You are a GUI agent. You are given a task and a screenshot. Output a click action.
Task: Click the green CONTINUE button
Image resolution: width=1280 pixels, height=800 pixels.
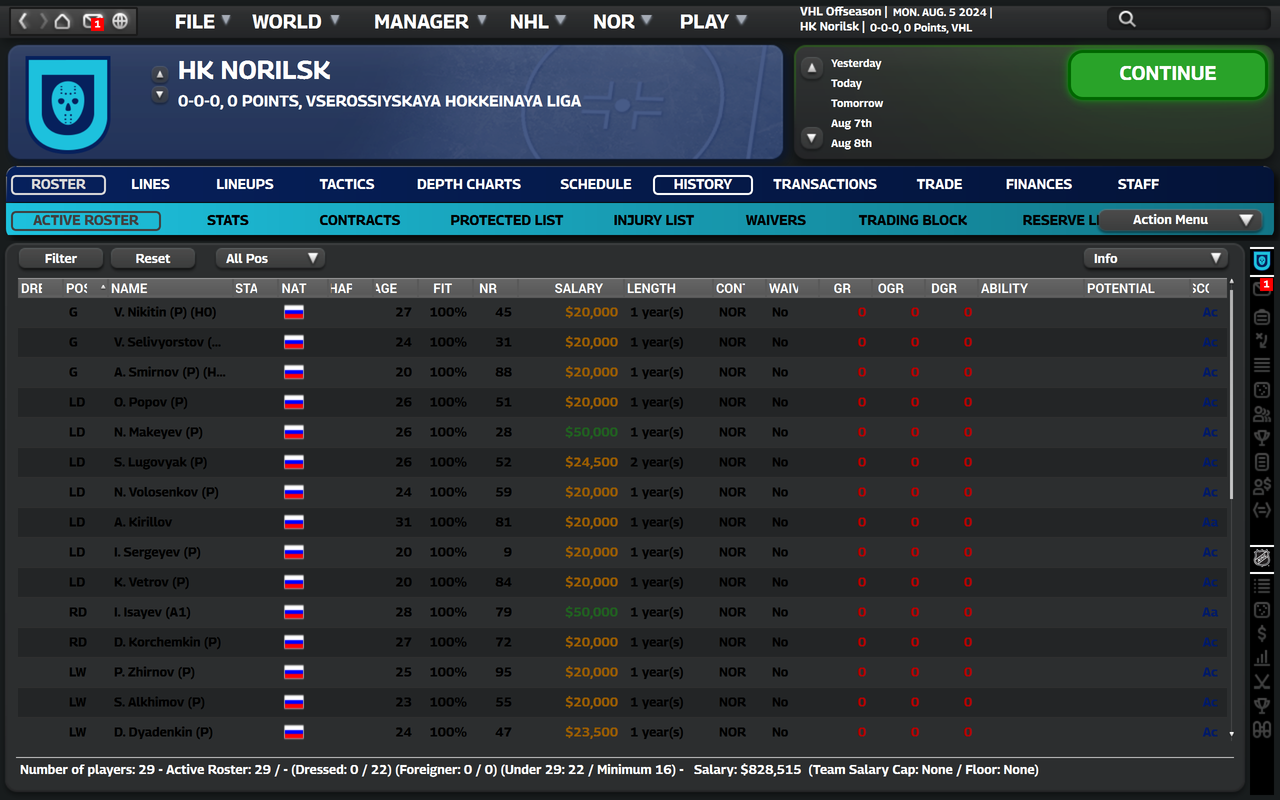click(x=1168, y=74)
